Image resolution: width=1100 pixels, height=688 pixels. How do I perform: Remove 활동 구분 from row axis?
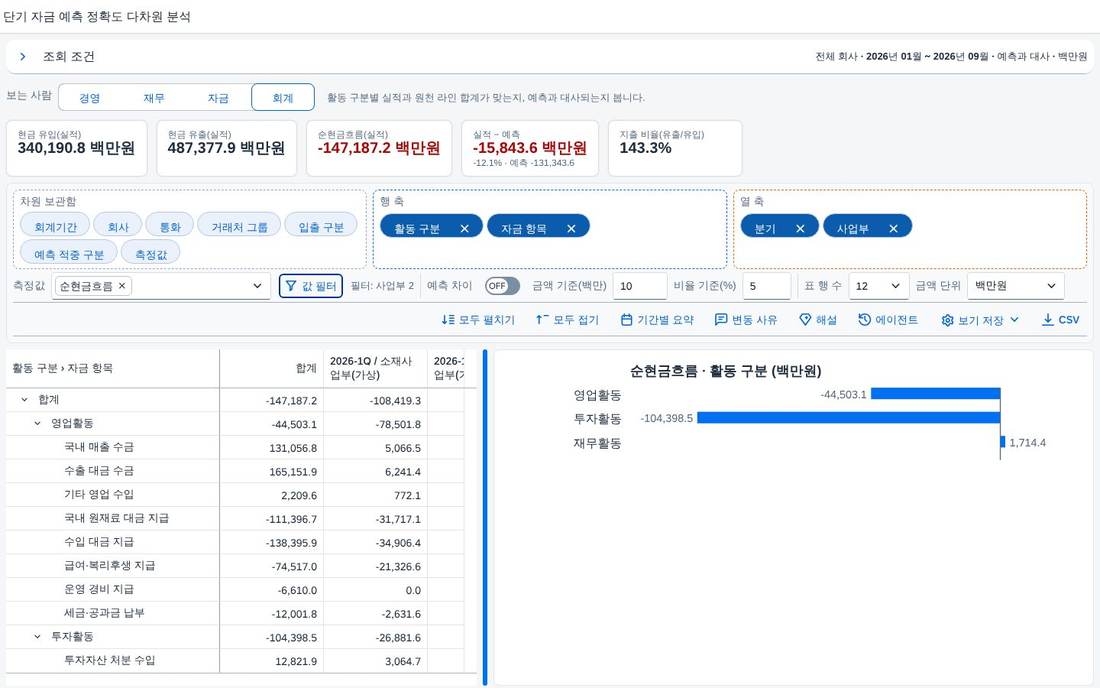[x=464, y=229]
